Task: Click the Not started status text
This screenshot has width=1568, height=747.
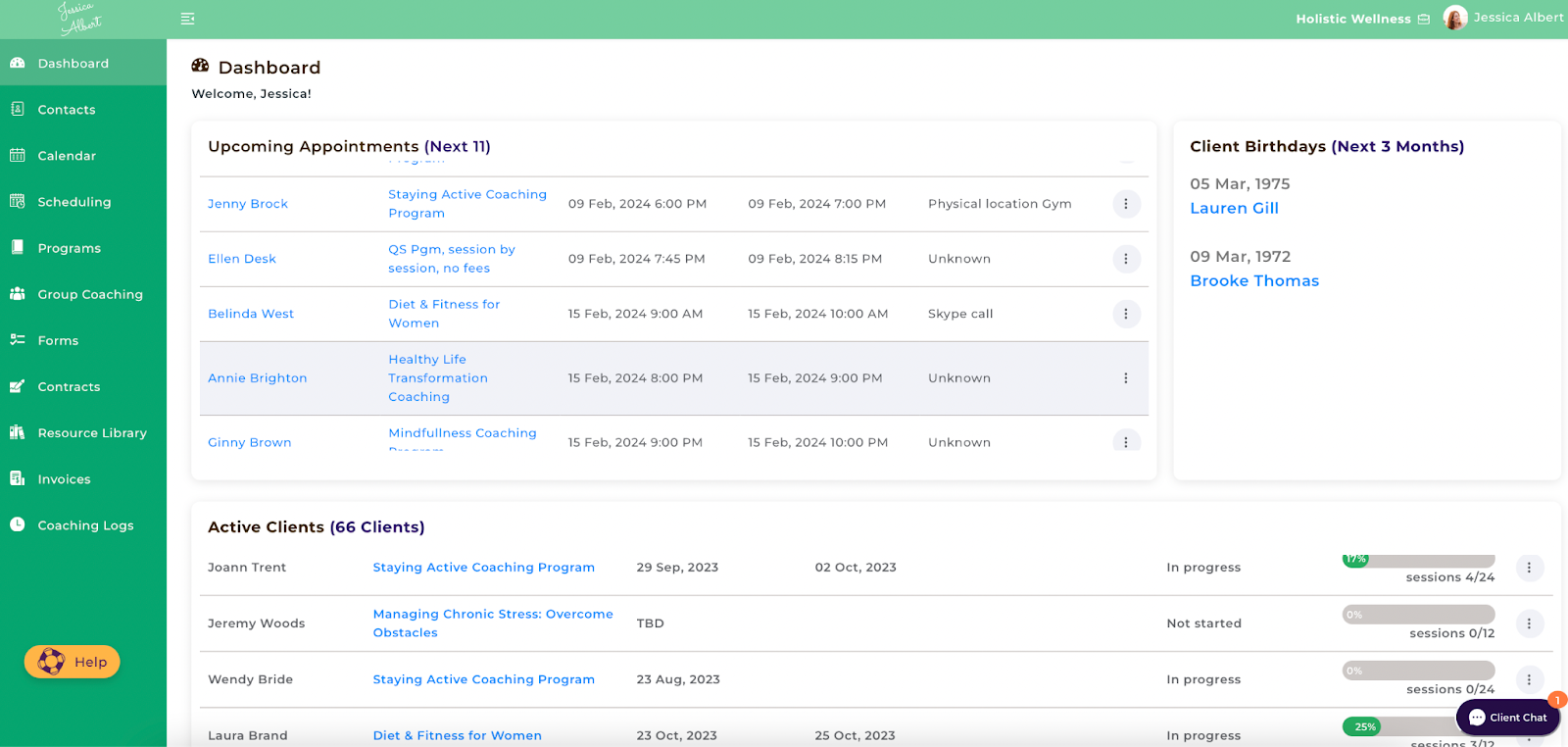Action: tap(1203, 623)
